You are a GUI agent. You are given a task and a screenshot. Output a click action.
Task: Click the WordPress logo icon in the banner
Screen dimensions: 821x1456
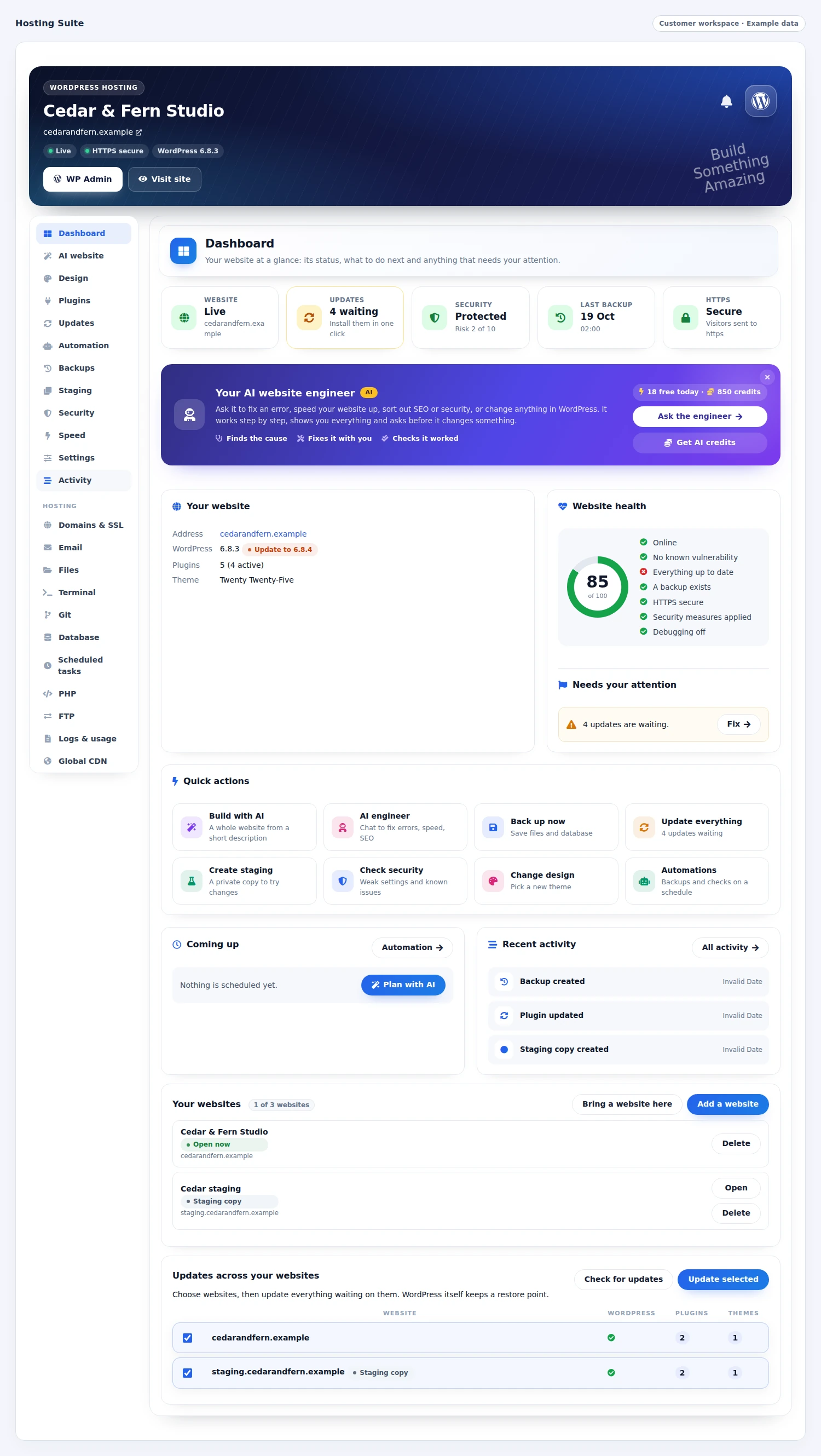[x=760, y=101]
